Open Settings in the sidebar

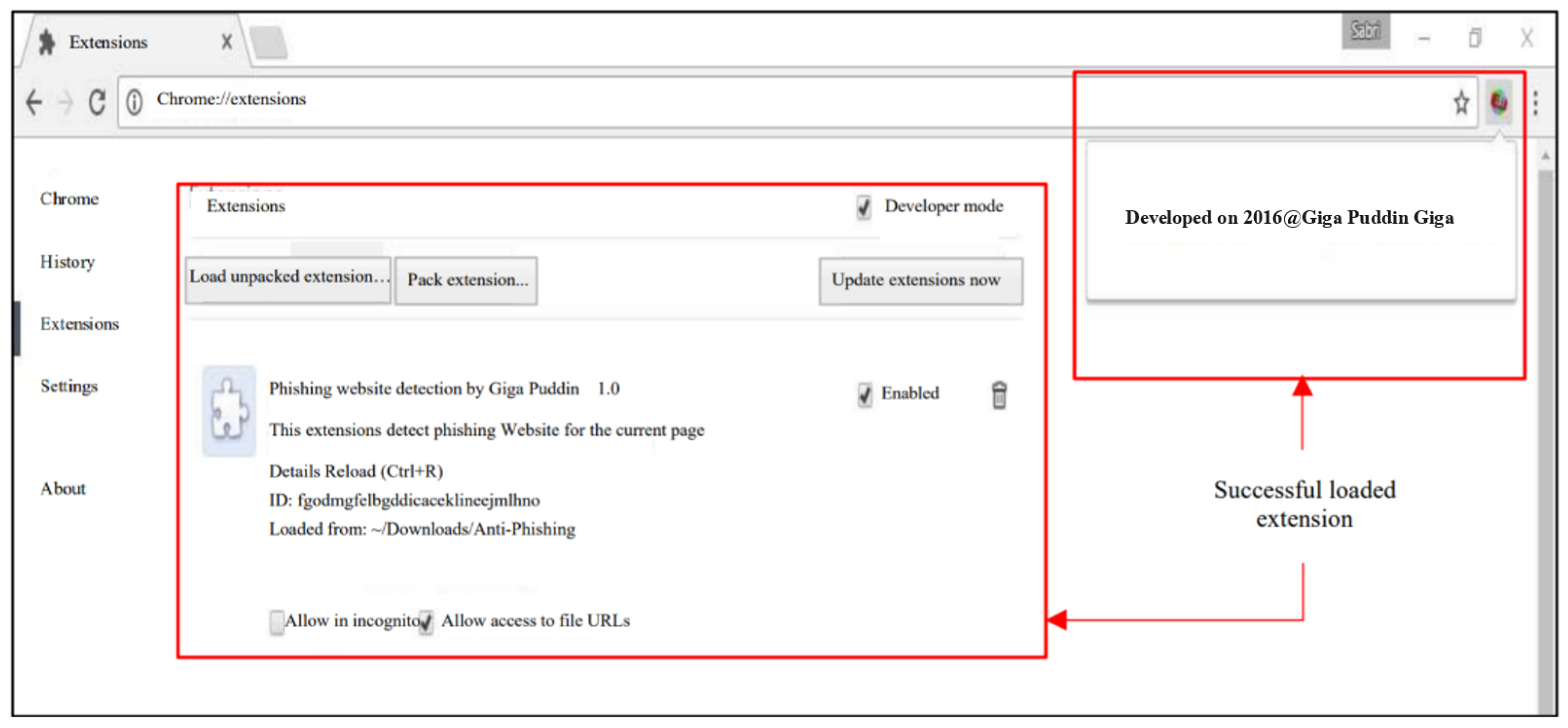[69, 386]
